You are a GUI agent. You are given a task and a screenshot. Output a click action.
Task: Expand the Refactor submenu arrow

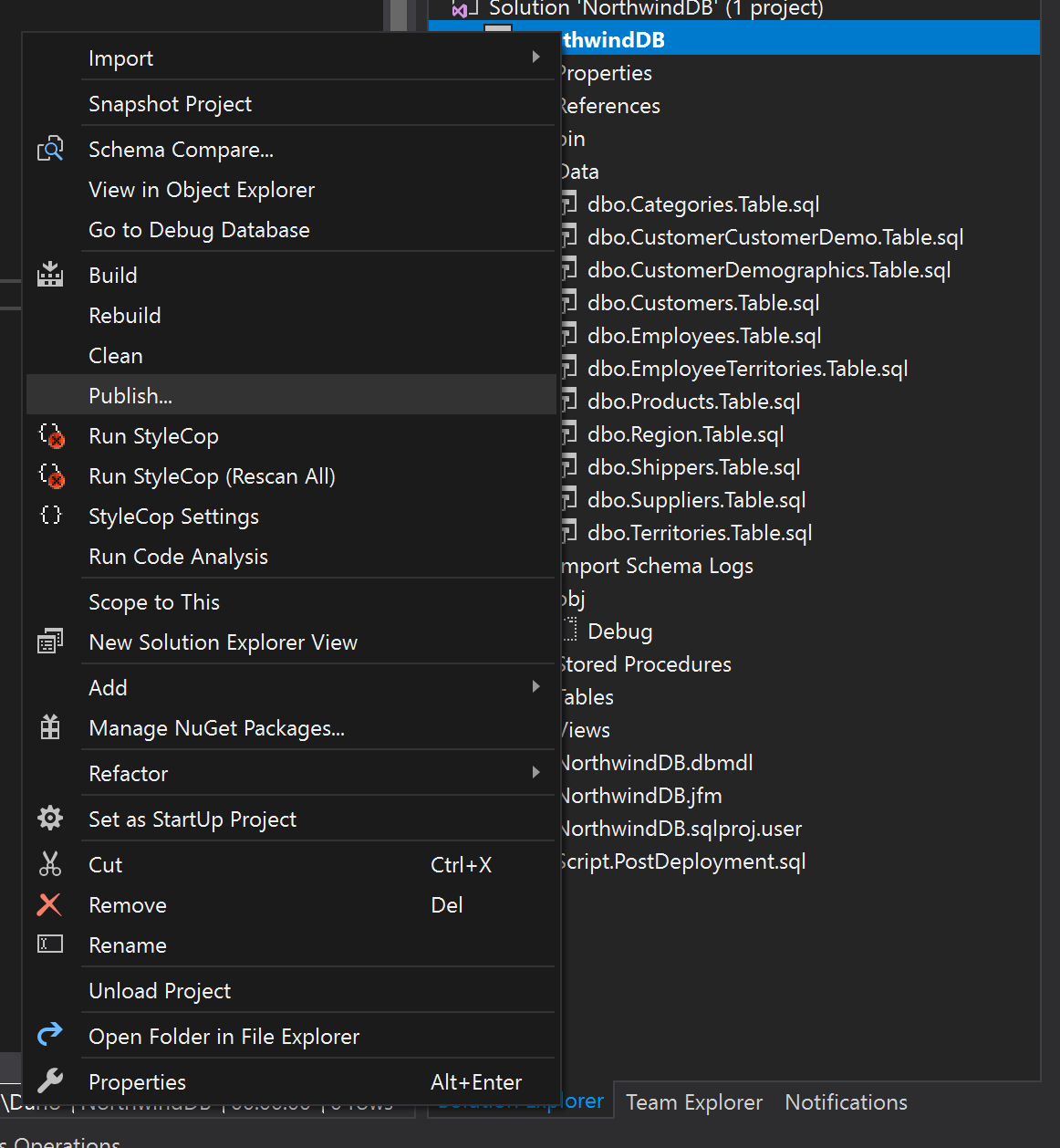536,773
